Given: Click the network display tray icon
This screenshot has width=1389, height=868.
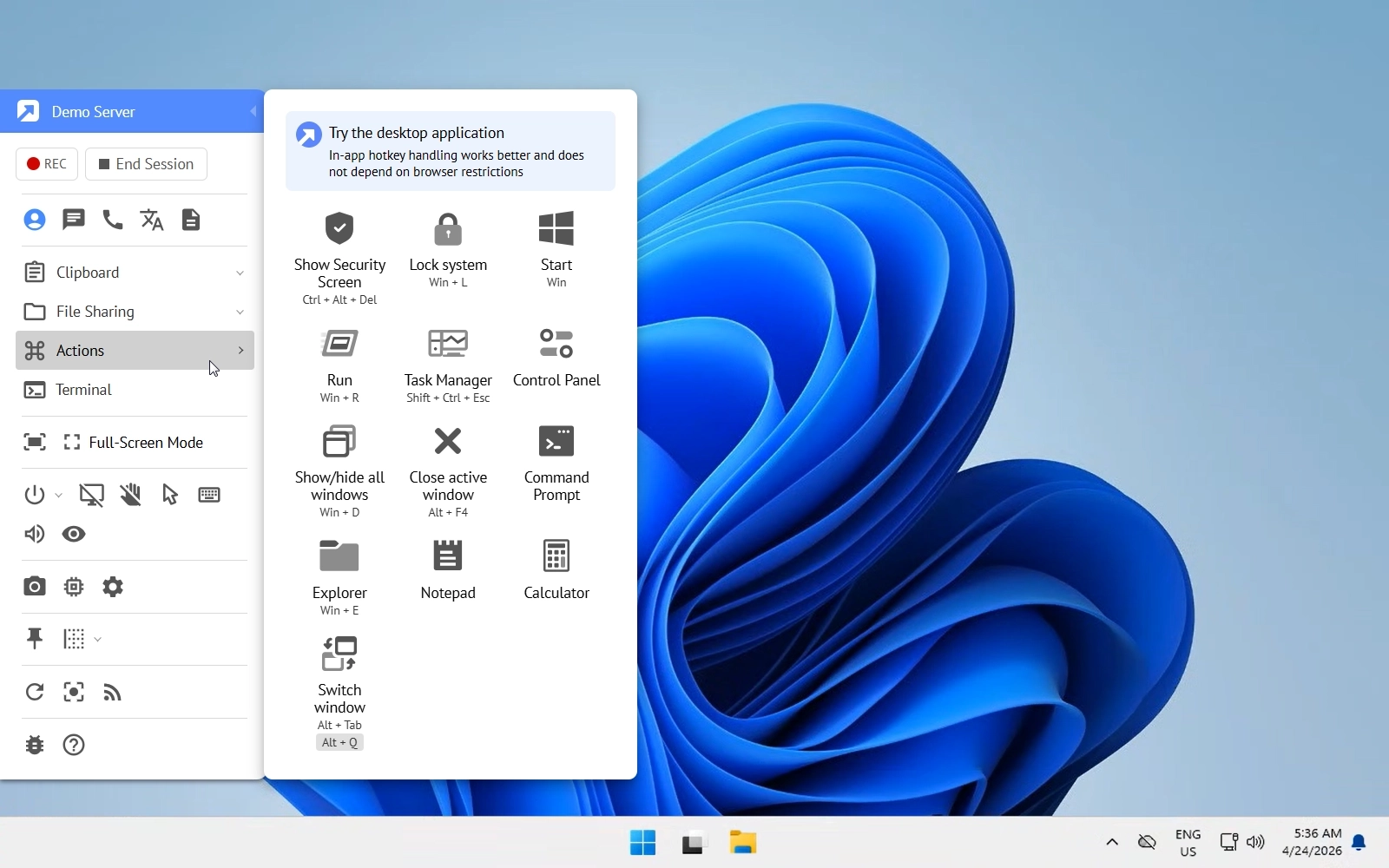Looking at the screenshot, I should coord(1228,842).
